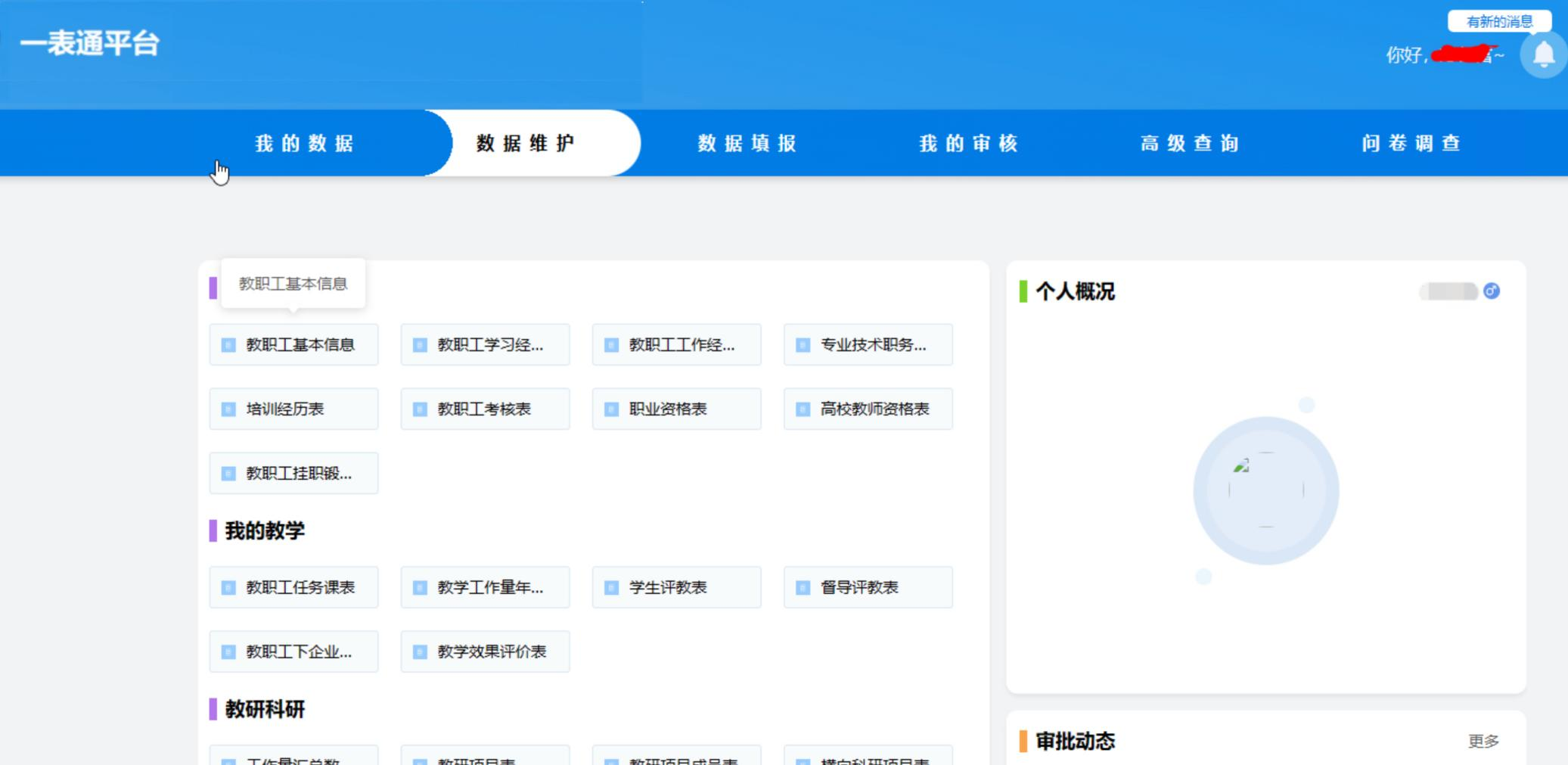
Task: Open the 教学效果评价表 table
Action: [x=485, y=651]
